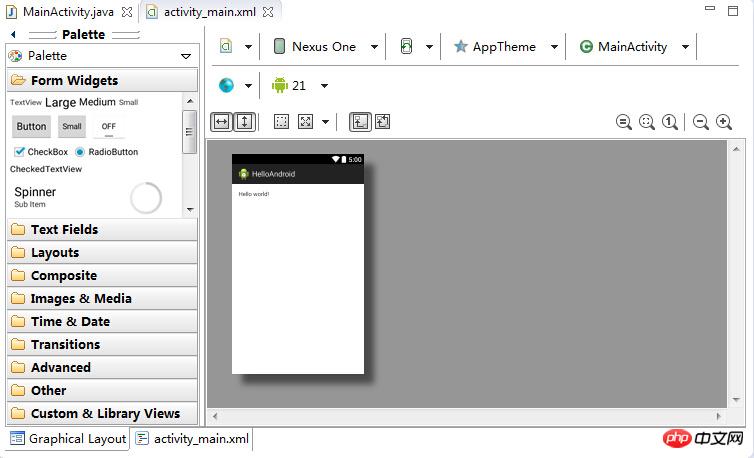Switch to the activity_main.xml bottom source tab
The height and width of the screenshot is (458, 754).
192,438
